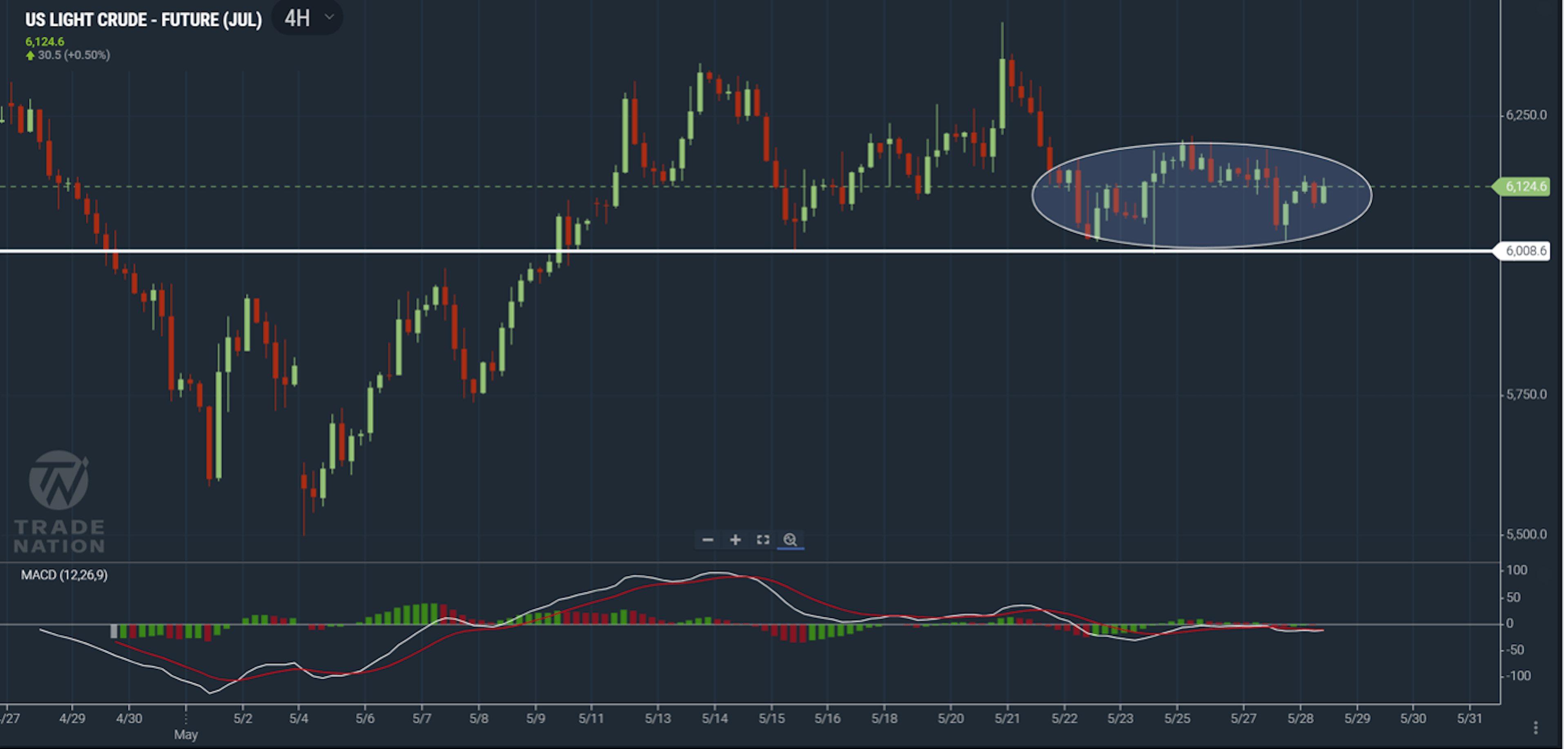This screenshot has width=1568, height=749.
Task: Click the zoom in plus icon
Action: (x=735, y=540)
